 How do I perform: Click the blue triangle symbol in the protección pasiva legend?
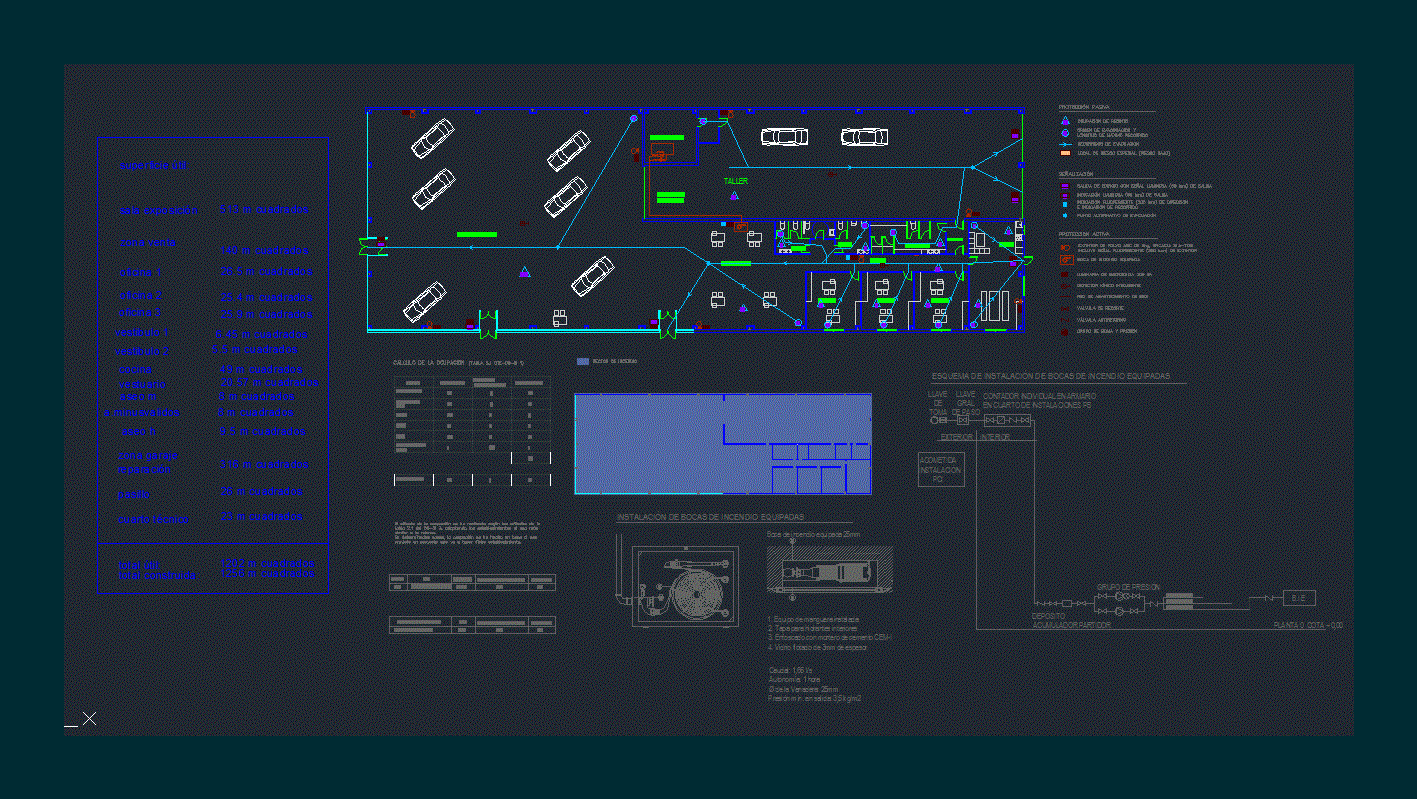(x=1065, y=120)
